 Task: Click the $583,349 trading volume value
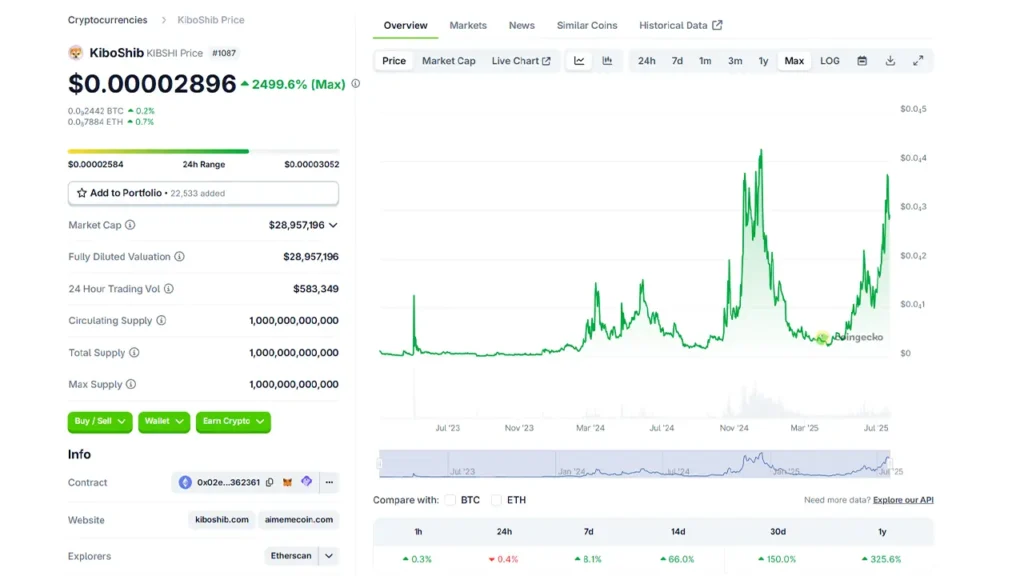tap(316, 289)
